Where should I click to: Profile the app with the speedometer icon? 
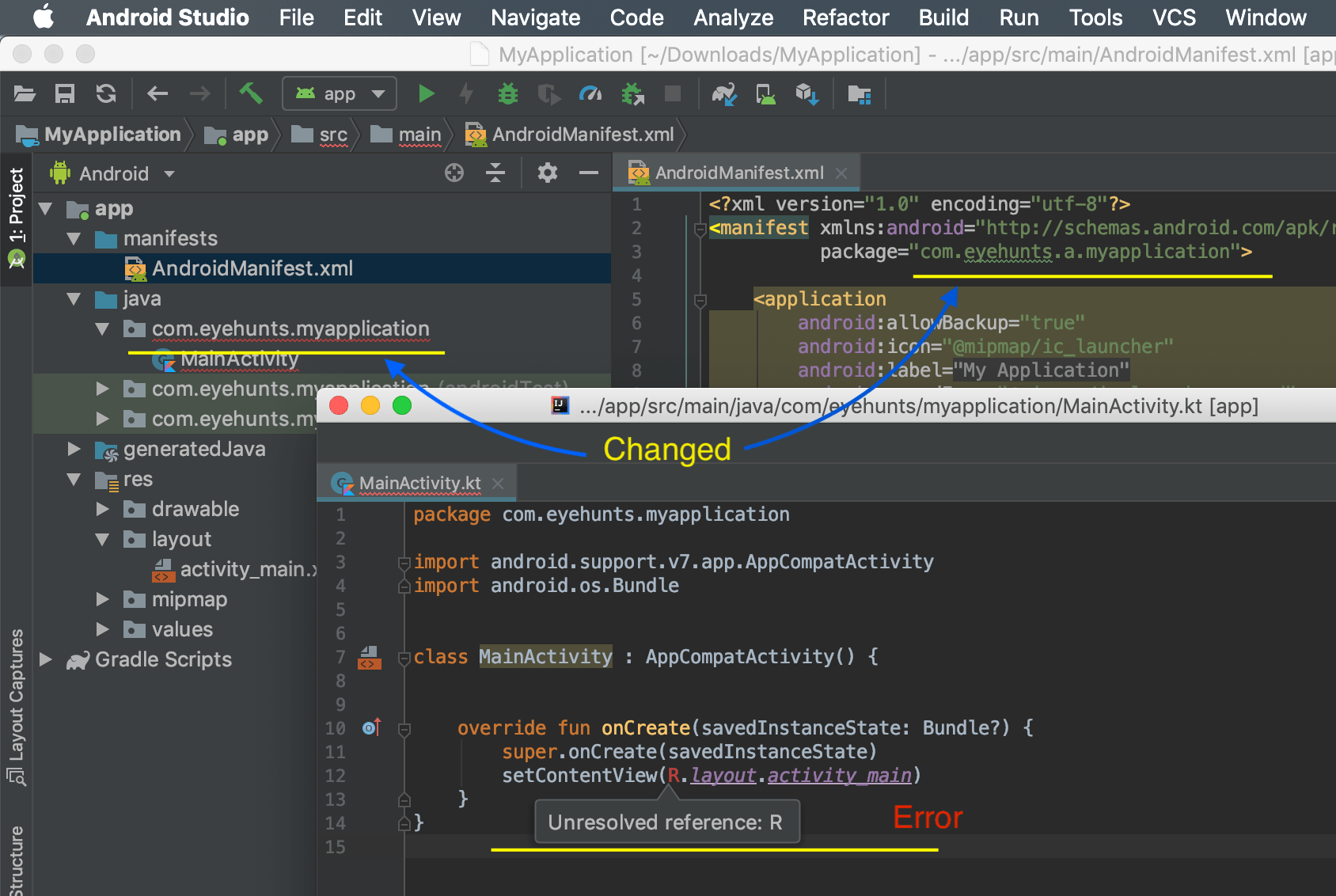tap(589, 93)
